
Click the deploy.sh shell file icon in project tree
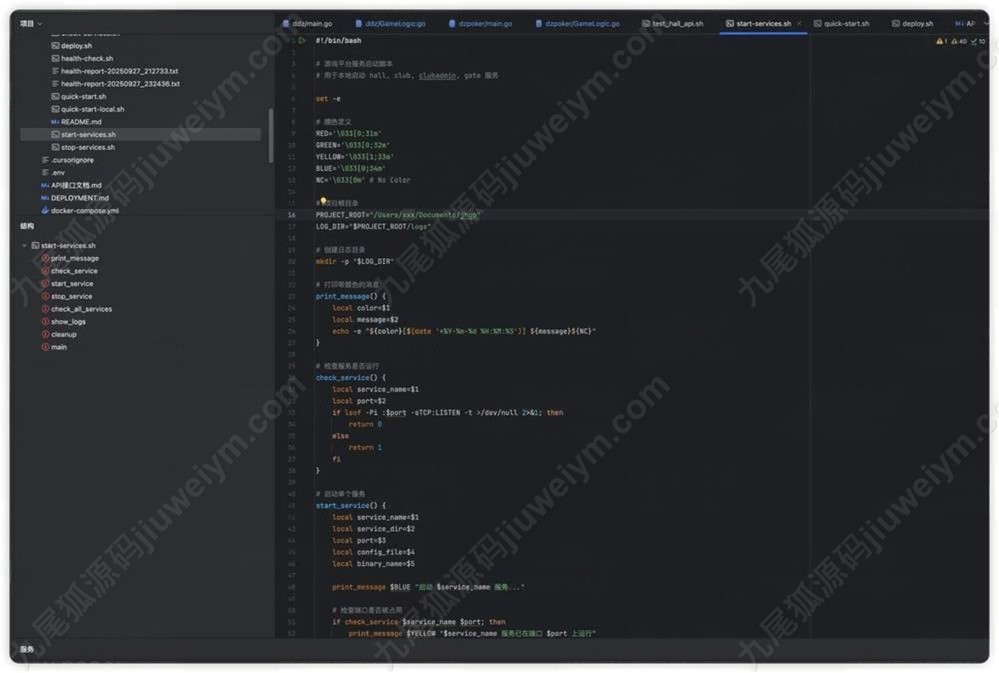(x=55, y=46)
